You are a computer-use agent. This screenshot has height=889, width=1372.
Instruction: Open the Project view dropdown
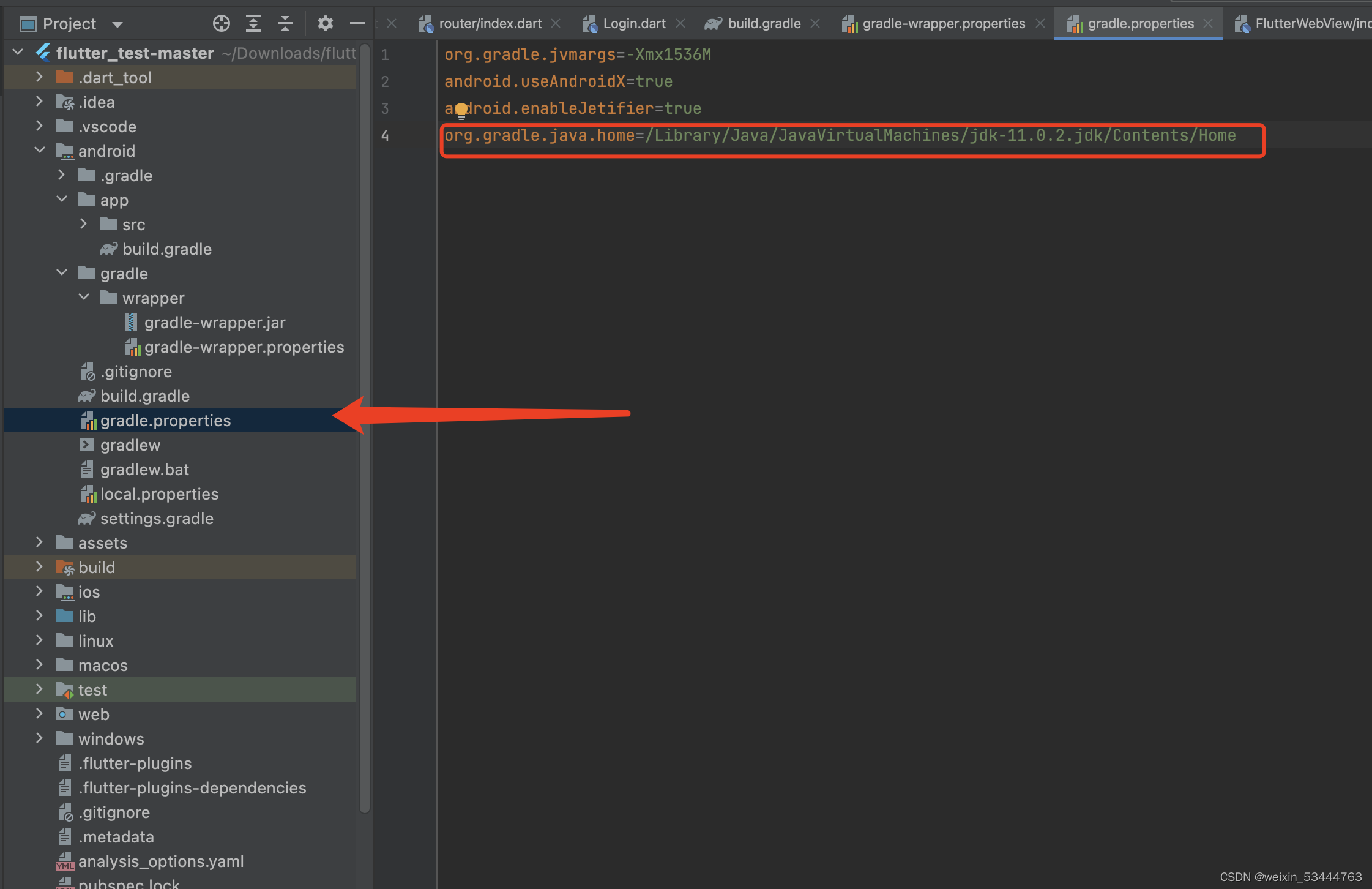(x=117, y=24)
